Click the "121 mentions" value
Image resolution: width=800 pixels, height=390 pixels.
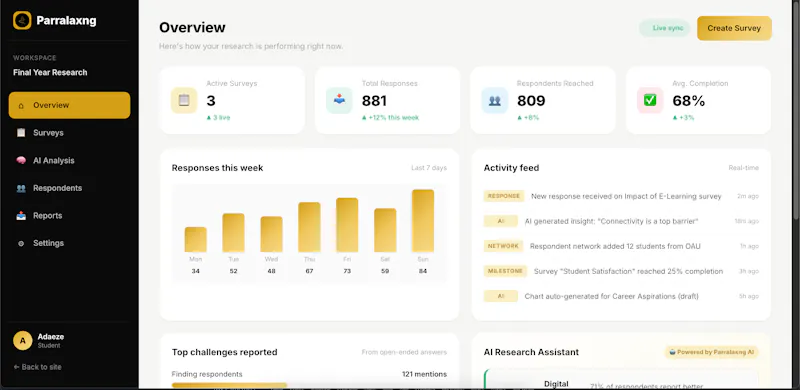click(424, 374)
